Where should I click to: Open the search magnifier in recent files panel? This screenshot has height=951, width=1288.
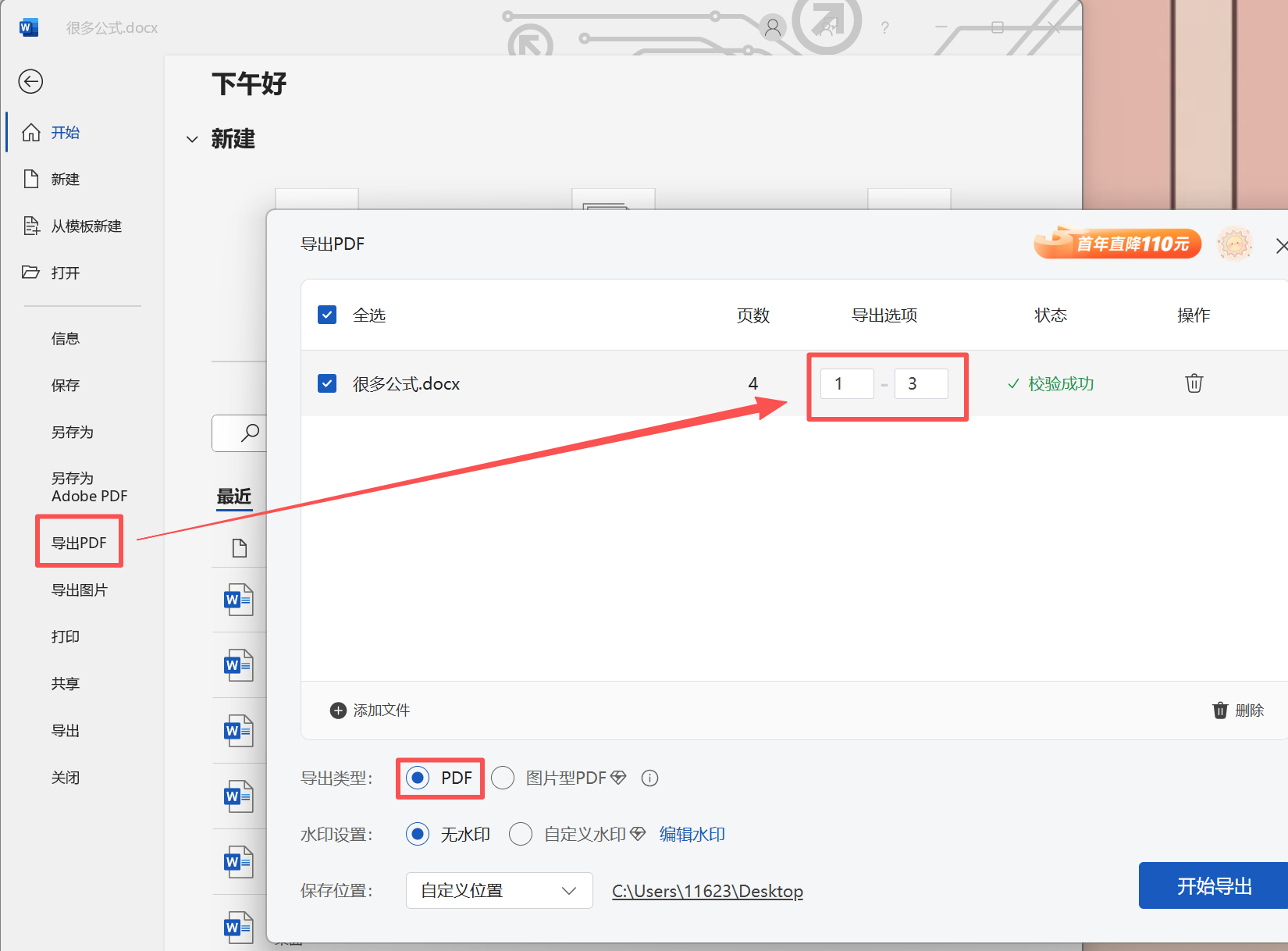250,433
